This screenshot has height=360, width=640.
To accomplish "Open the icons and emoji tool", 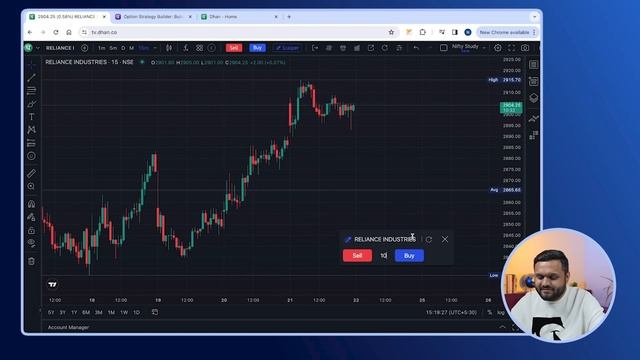I will tap(31, 156).
